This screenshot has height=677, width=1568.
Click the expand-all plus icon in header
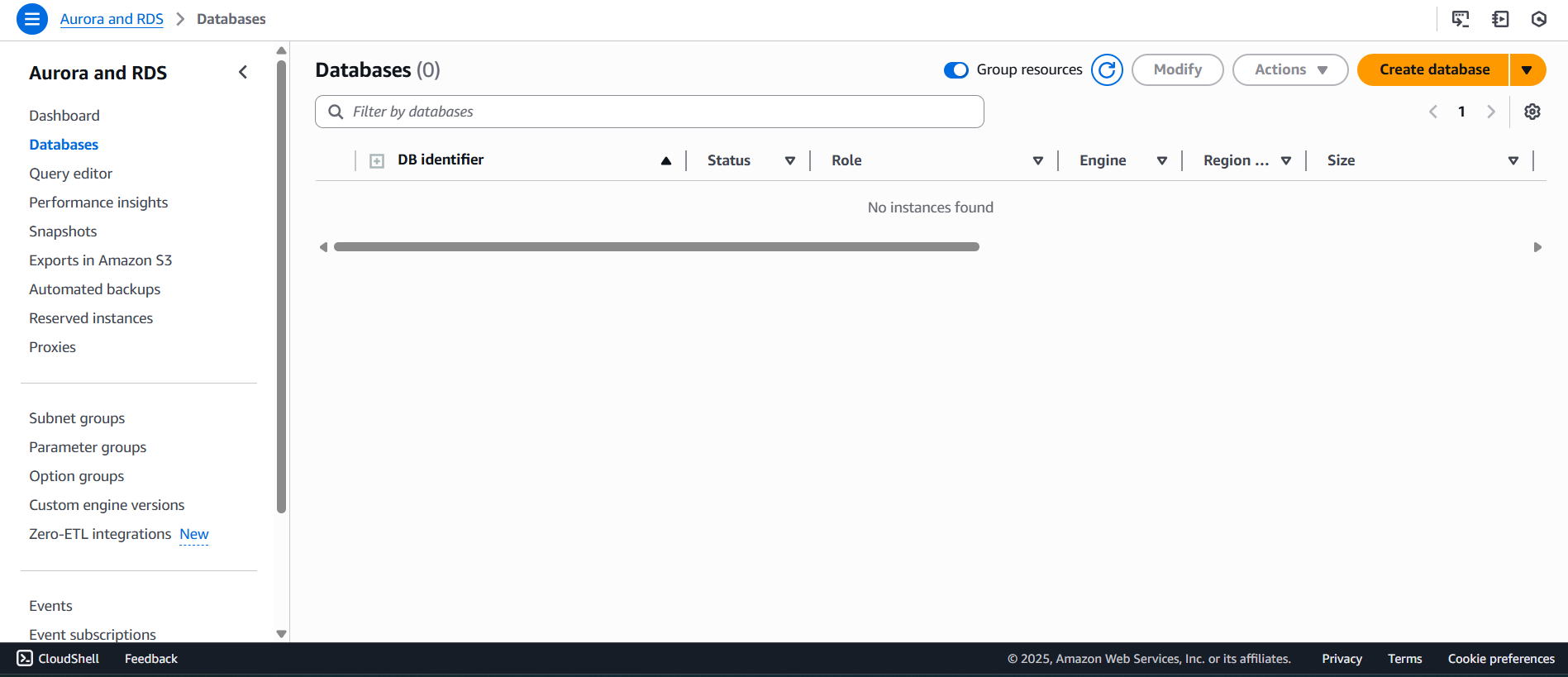(377, 161)
